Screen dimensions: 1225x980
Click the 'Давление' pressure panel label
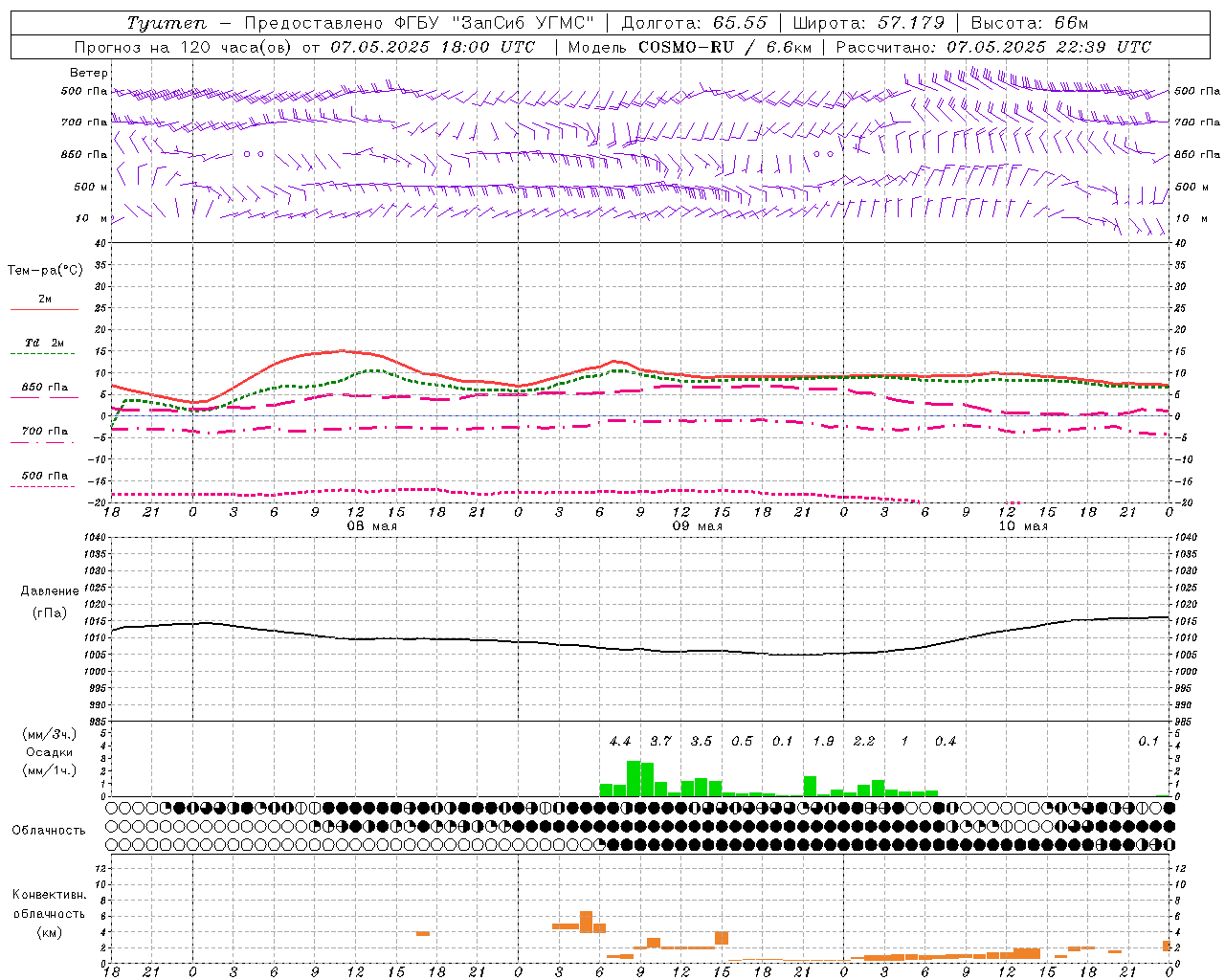[x=50, y=591]
